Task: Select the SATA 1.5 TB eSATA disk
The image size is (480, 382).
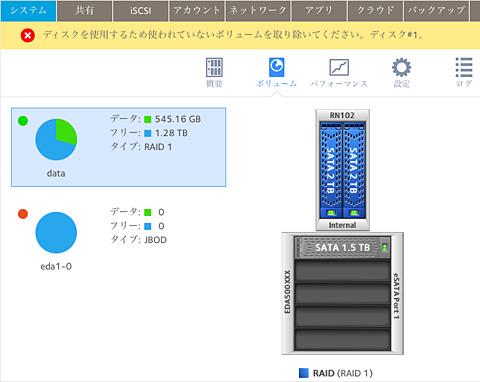Action: pos(342,247)
